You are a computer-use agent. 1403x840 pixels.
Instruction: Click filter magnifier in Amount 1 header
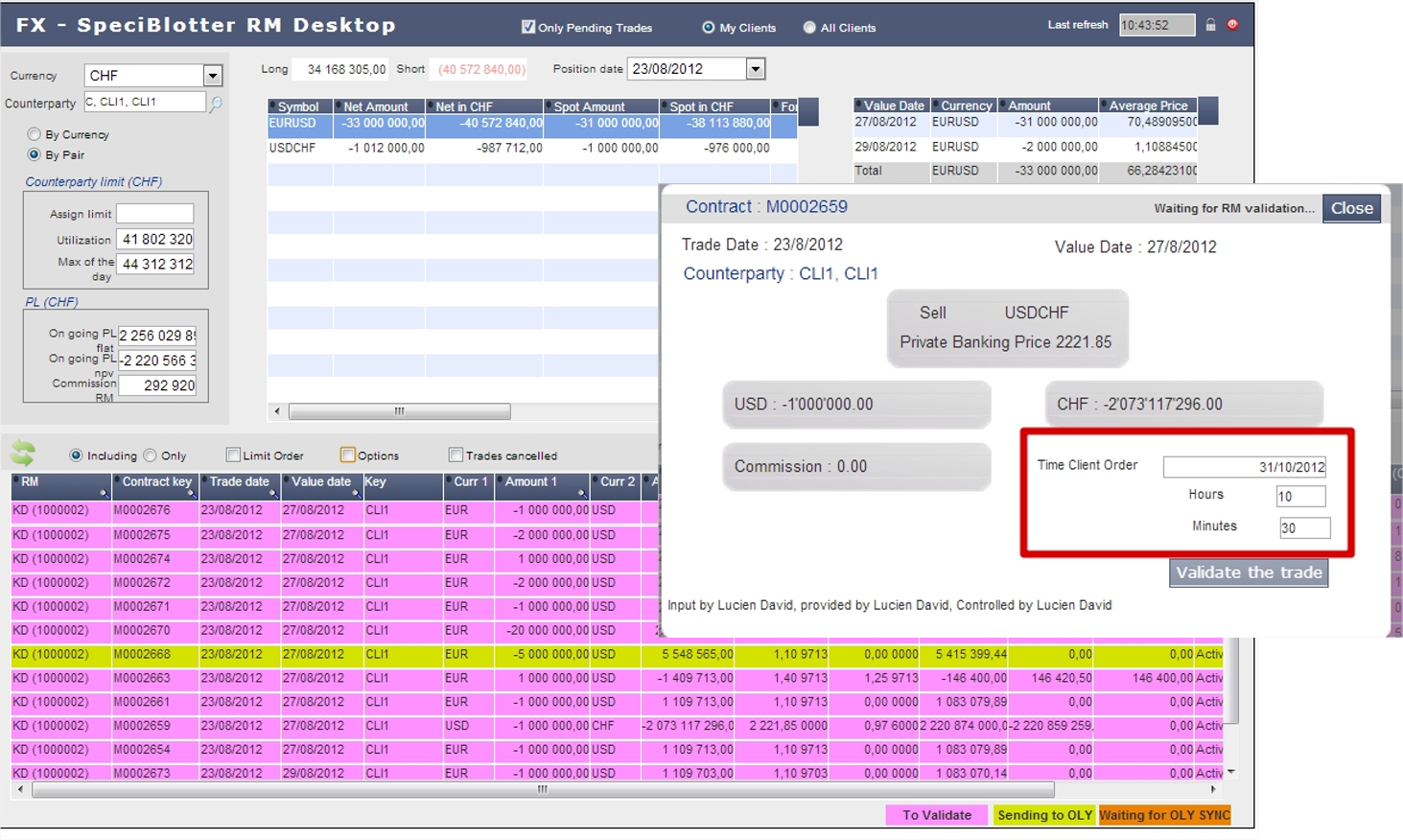click(x=582, y=493)
